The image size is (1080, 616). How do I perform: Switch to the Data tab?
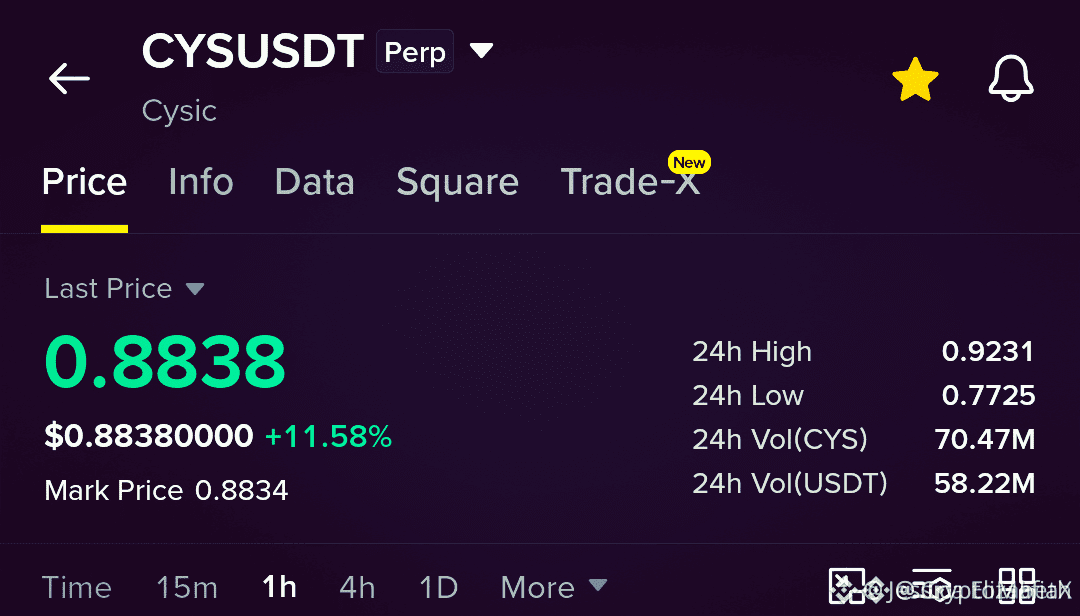(x=315, y=182)
